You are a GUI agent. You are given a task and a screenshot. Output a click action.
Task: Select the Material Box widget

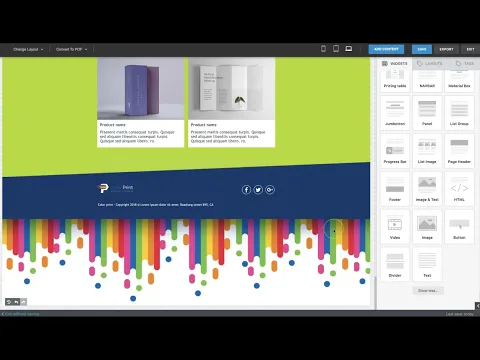pyautogui.click(x=459, y=80)
